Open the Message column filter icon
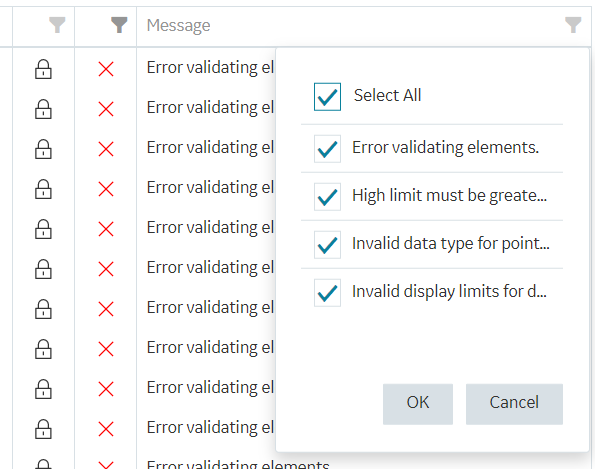Image resolution: width=595 pixels, height=469 pixels. click(573, 25)
